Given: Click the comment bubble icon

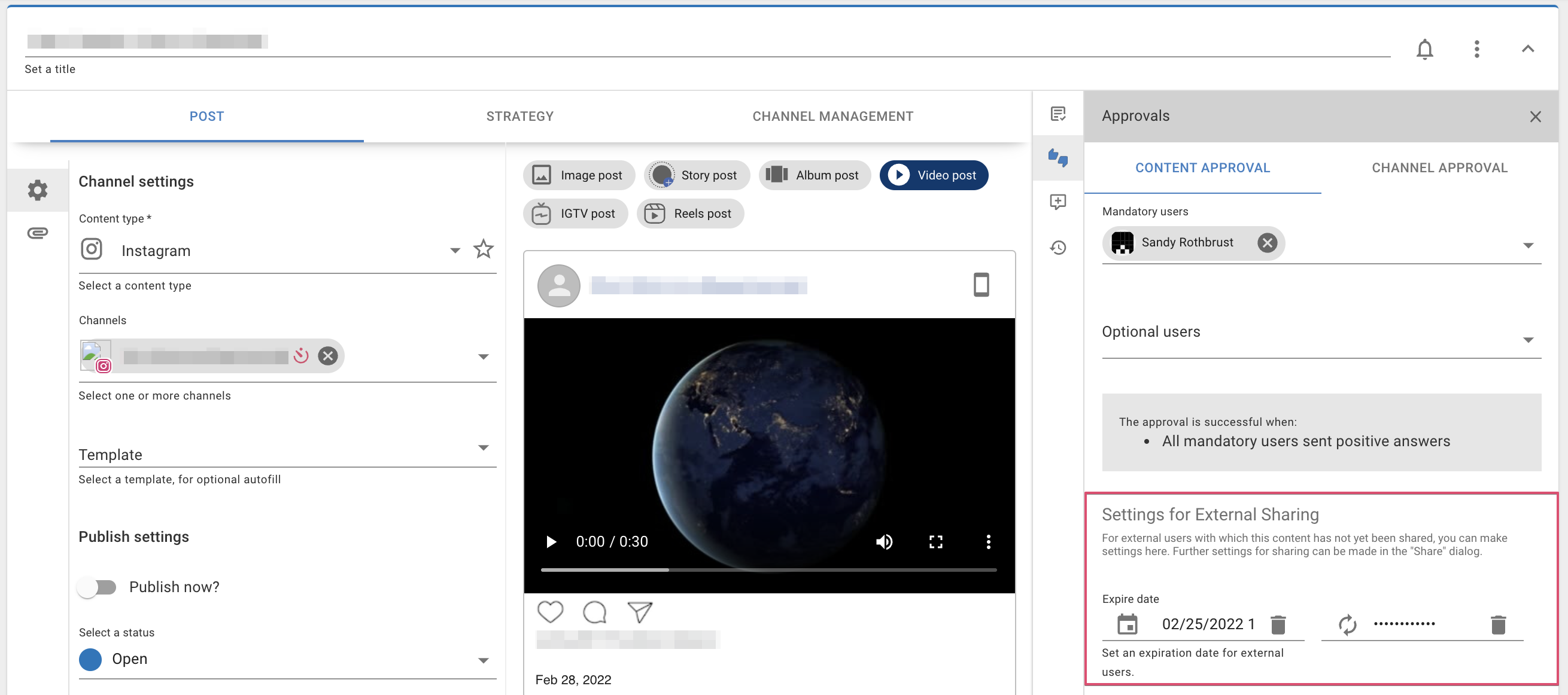Looking at the screenshot, I should 595,612.
